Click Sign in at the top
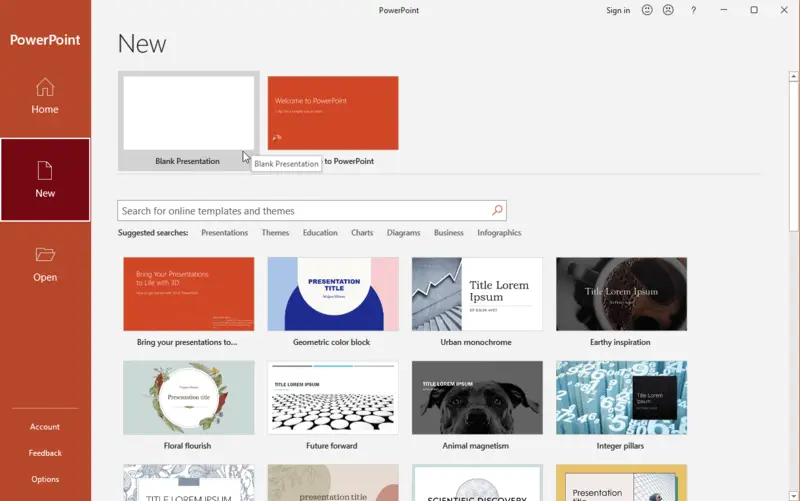Viewport: 800px width, 501px height. coord(618,10)
